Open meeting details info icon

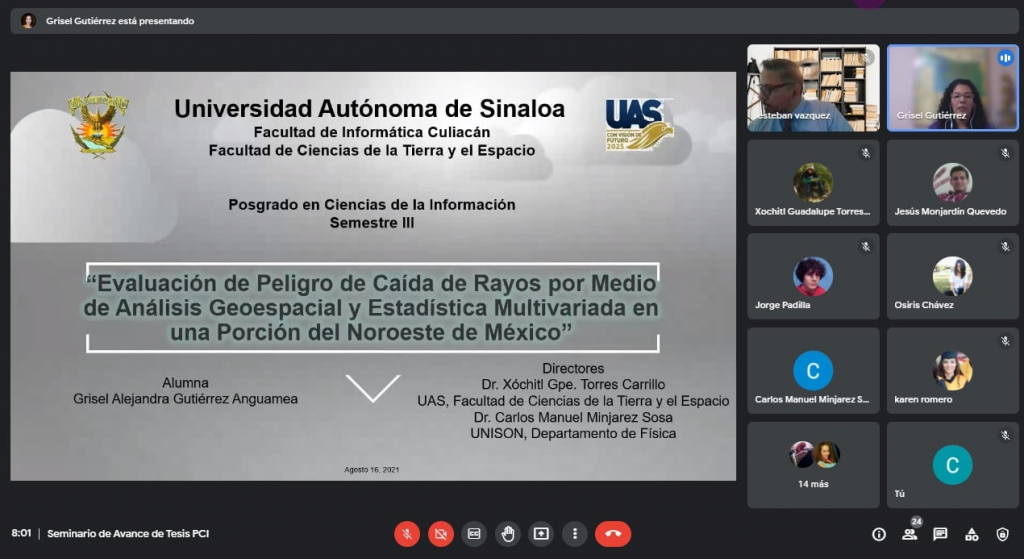[x=879, y=535]
